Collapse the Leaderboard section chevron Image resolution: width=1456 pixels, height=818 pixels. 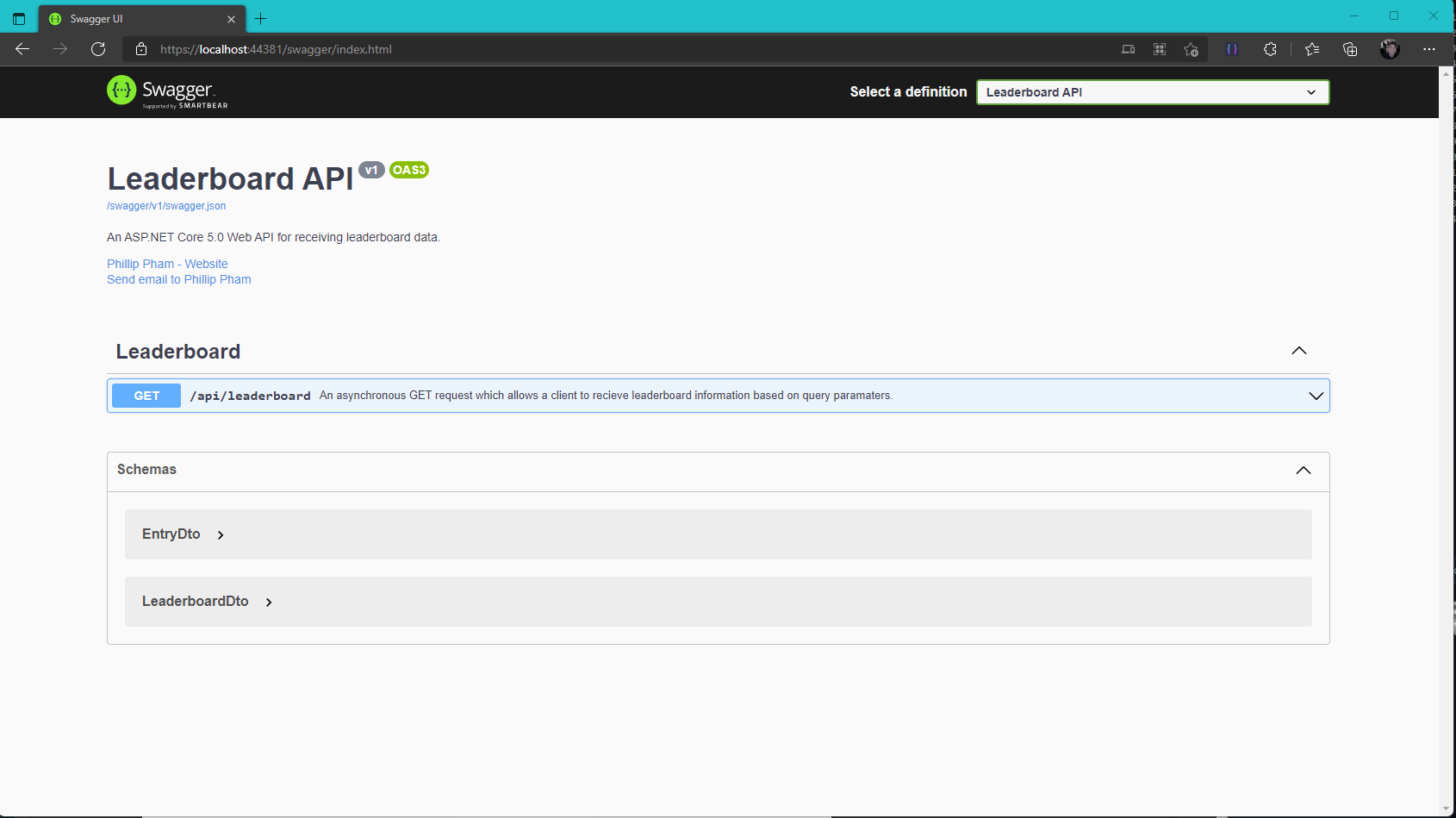(1299, 351)
